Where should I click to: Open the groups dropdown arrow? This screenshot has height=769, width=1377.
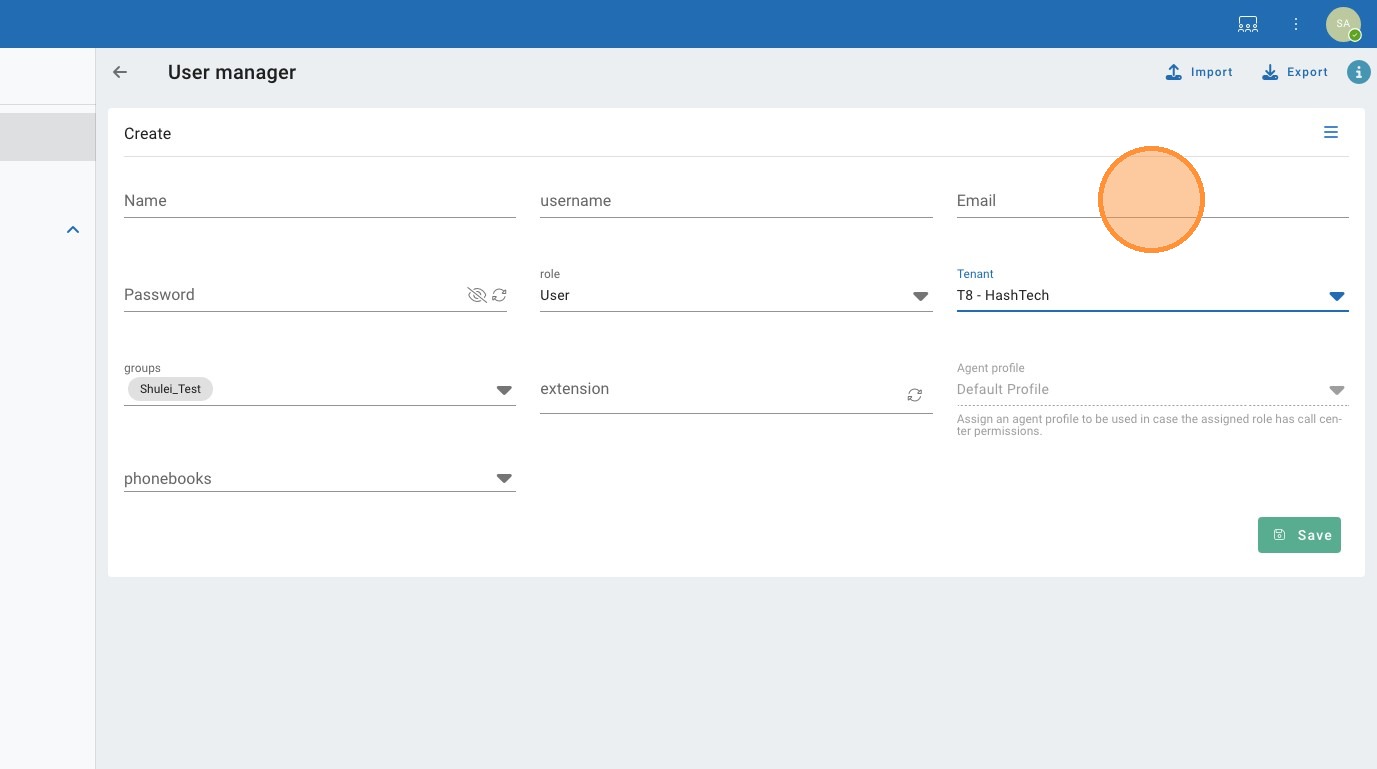tap(504, 390)
